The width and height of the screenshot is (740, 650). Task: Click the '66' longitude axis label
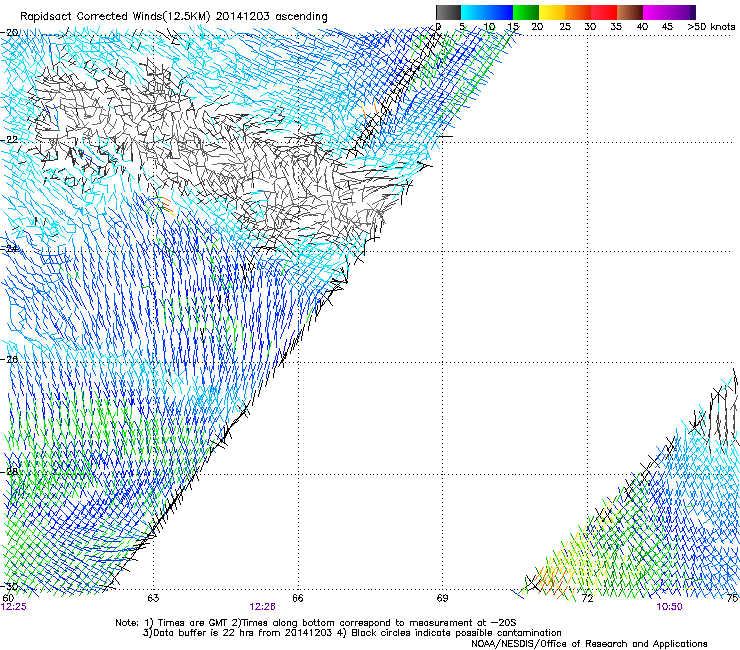(298, 598)
